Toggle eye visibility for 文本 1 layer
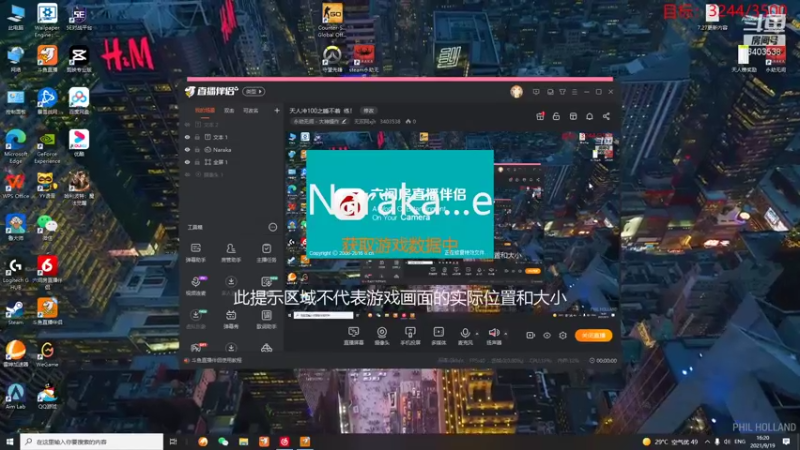 point(187,137)
